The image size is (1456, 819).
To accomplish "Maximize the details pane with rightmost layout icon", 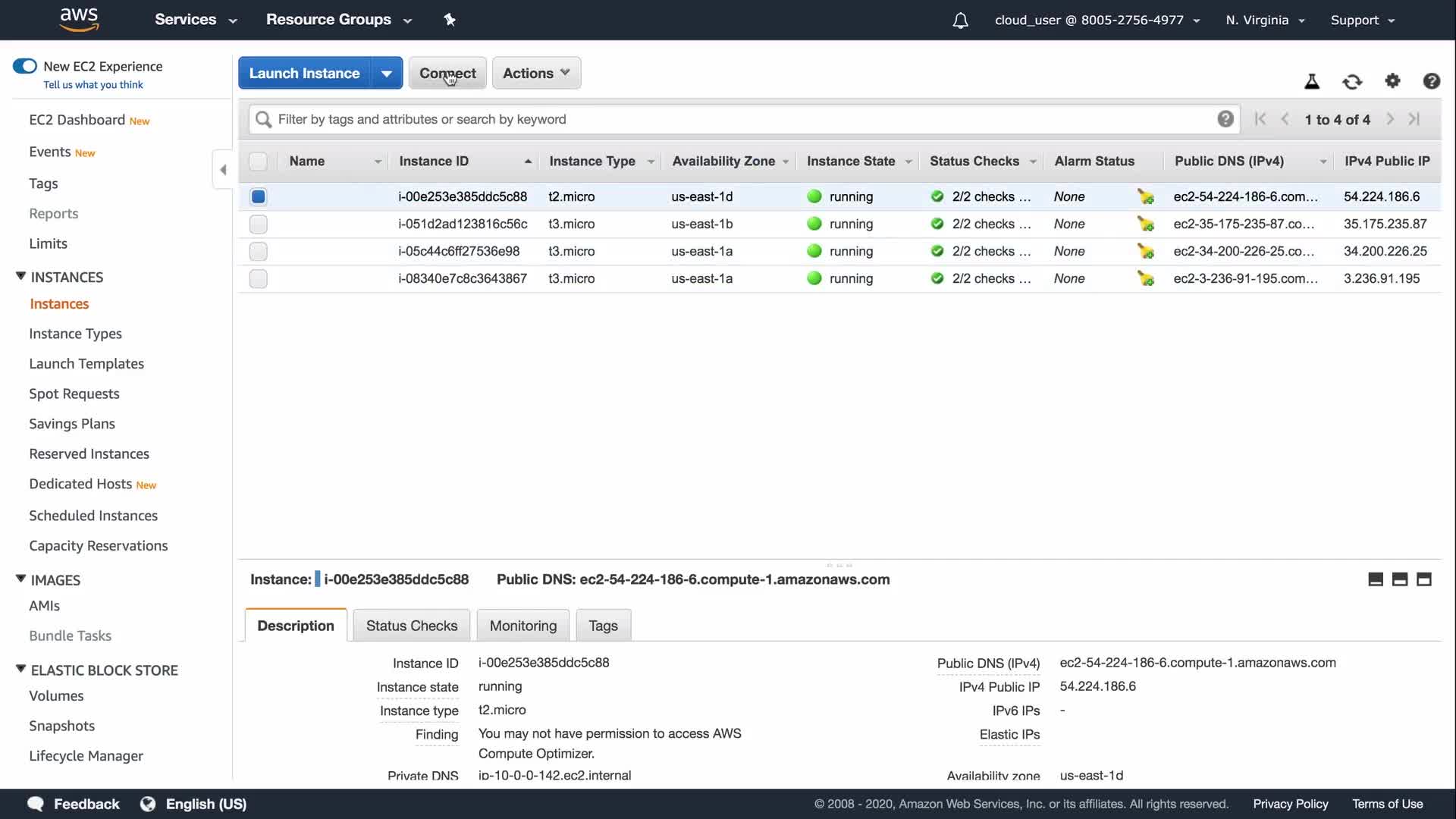I will [x=1424, y=579].
